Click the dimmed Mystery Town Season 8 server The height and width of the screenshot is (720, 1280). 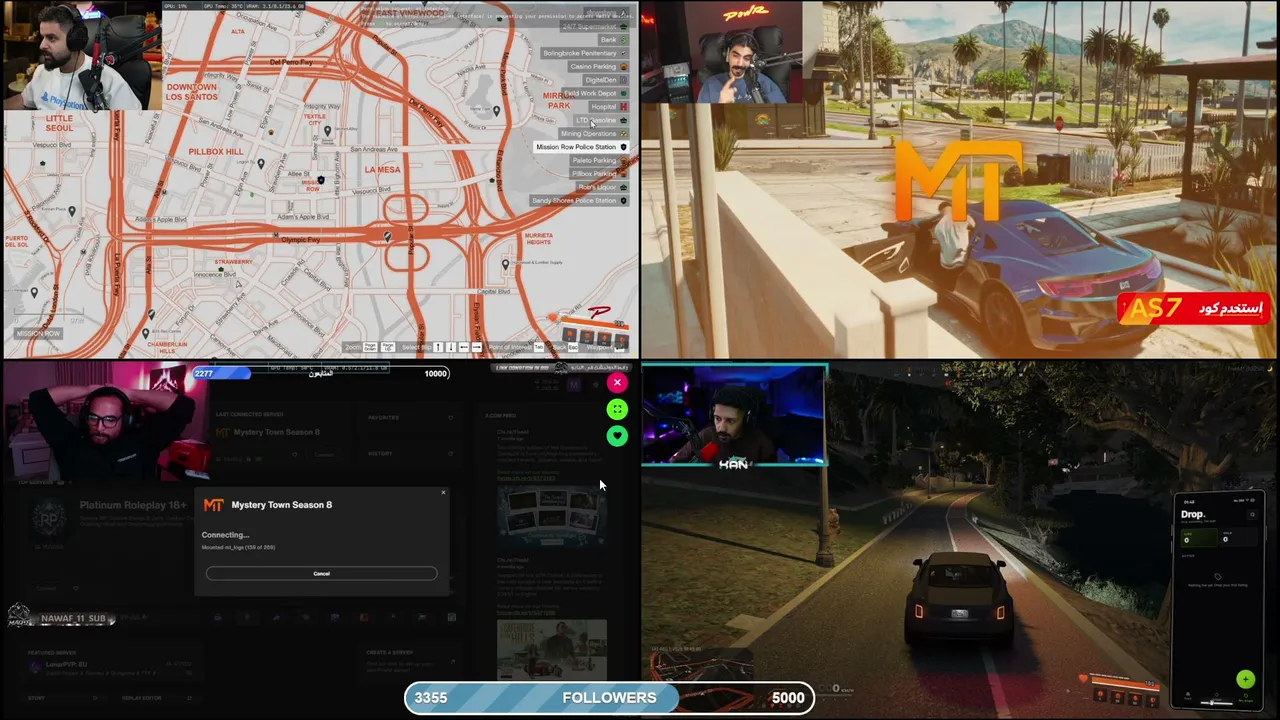(x=270, y=432)
